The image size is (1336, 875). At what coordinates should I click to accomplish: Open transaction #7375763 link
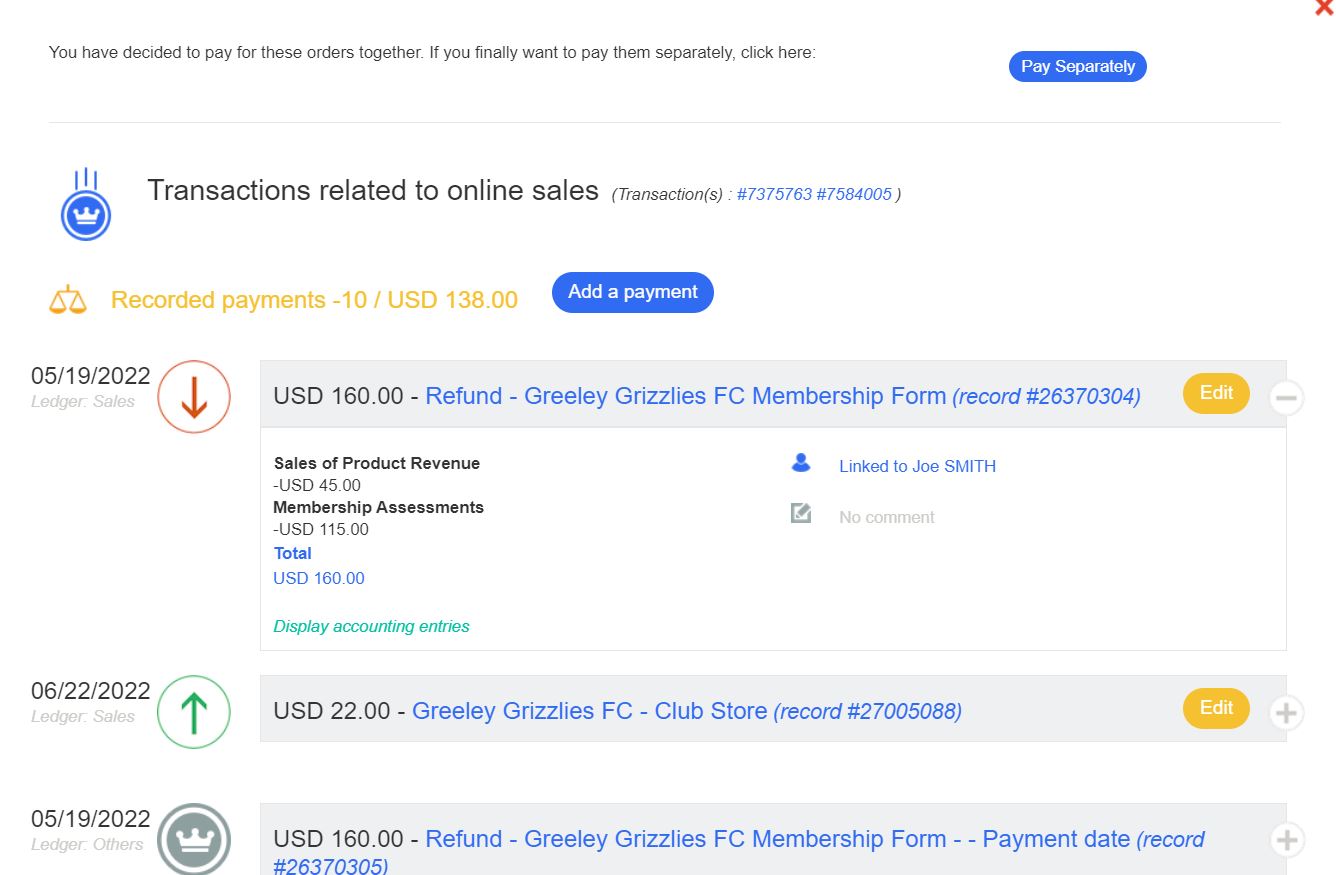click(x=774, y=195)
